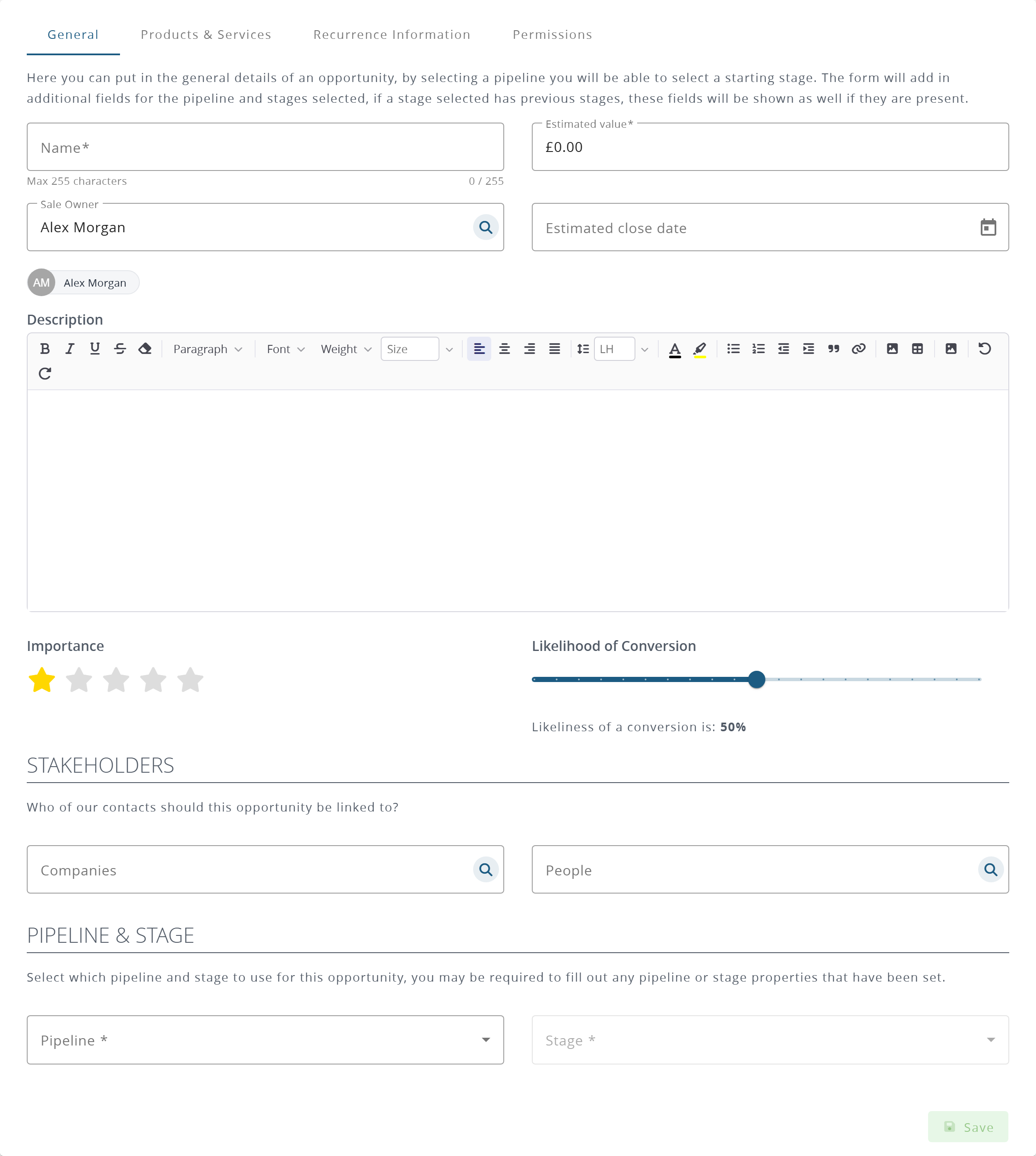Redo the last editor action
1036x1156 pixels.
[45, 374]
